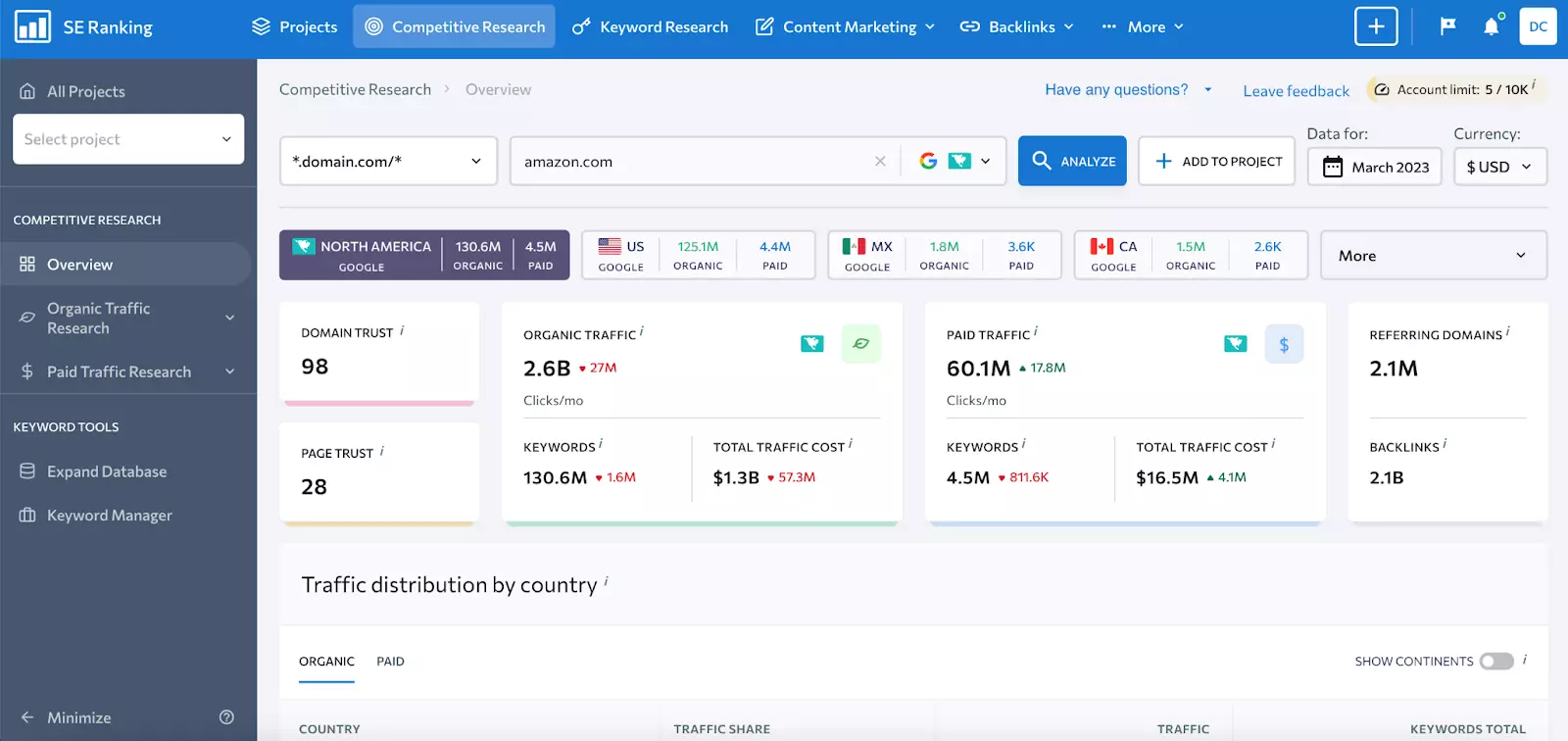
Task: Open Have any questions dropdown
Action: [1129, 89]
